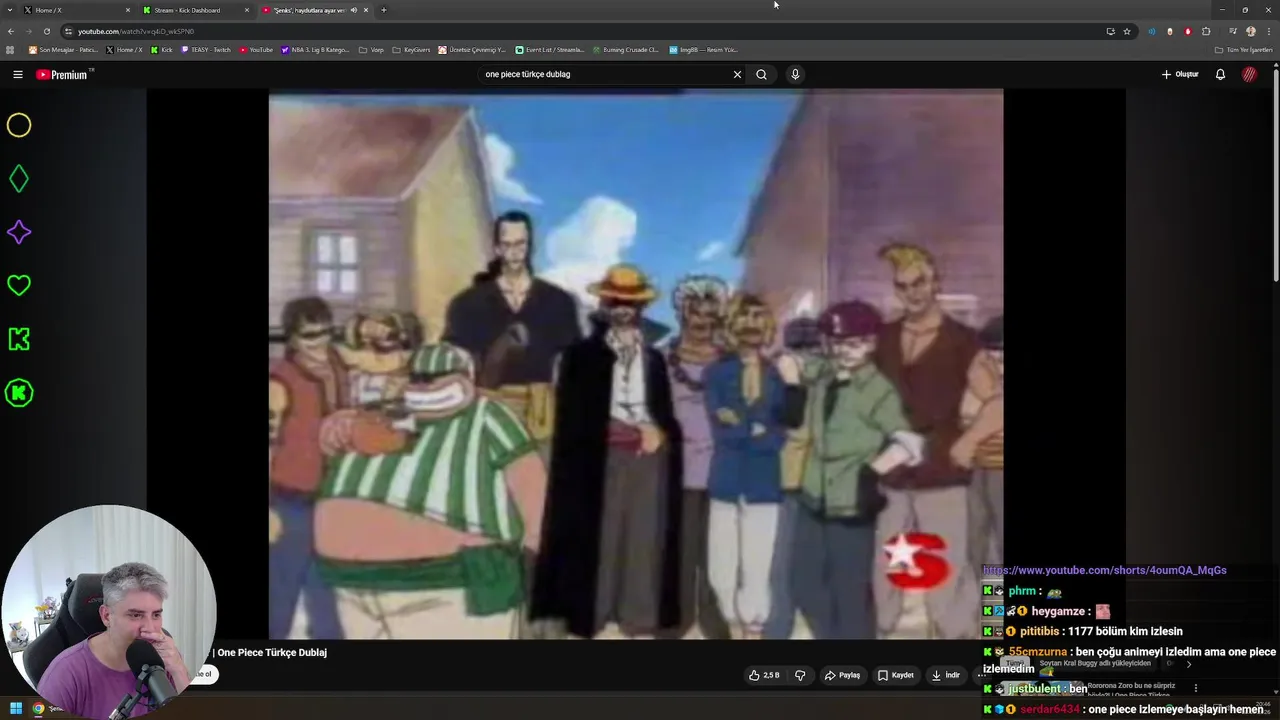Like the video (2,5 B)
The width and height of the screenshot is (1280, 720).
pyautogui.click(x=764, y=675)
